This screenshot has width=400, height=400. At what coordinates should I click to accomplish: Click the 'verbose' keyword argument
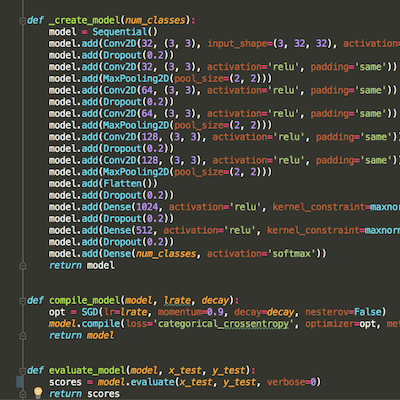286,382
